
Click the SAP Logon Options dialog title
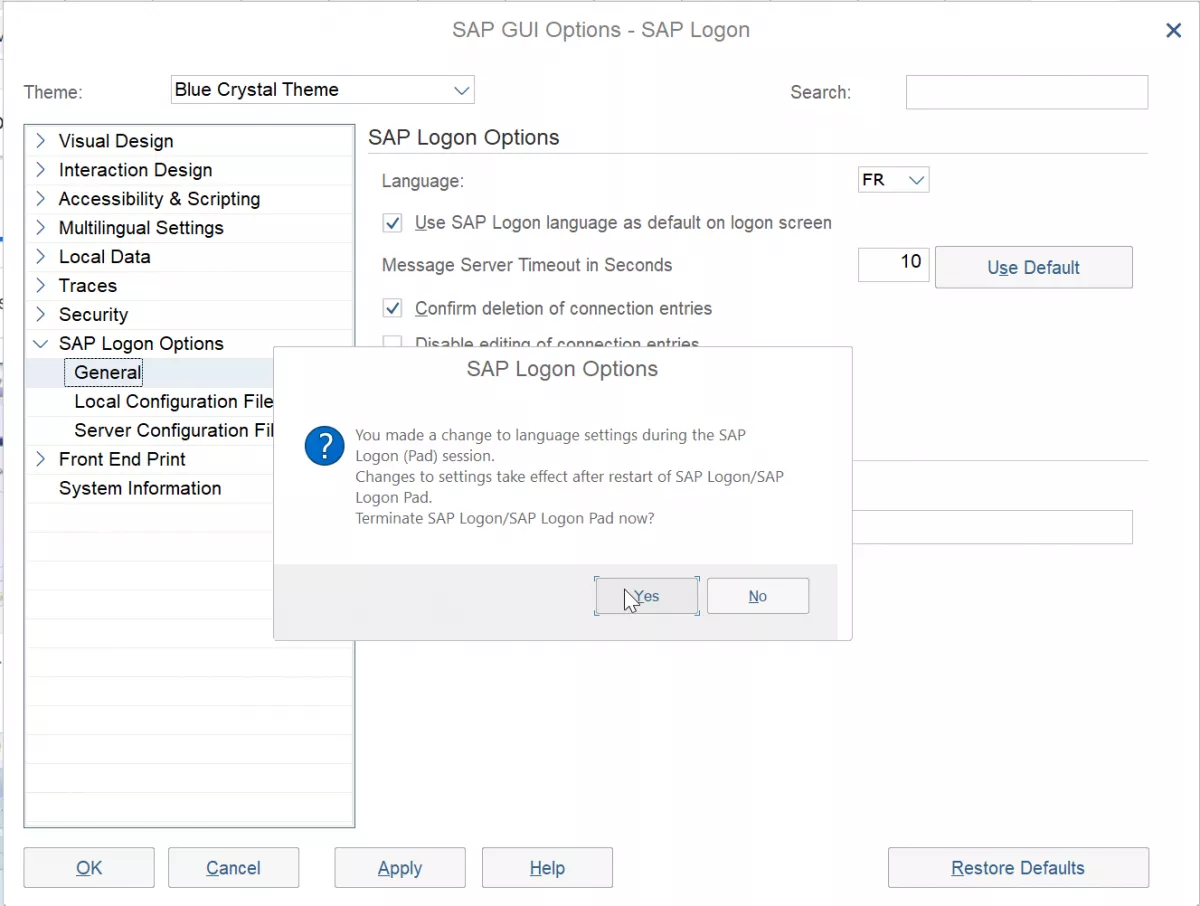pos(562,369)
